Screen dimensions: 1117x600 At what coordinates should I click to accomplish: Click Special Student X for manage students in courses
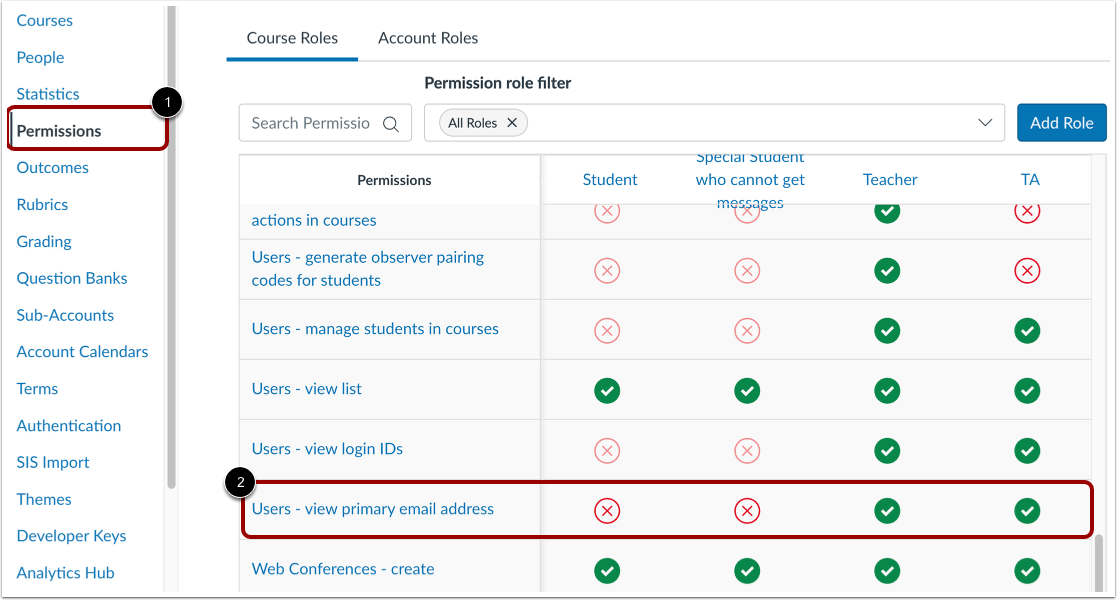747,330
